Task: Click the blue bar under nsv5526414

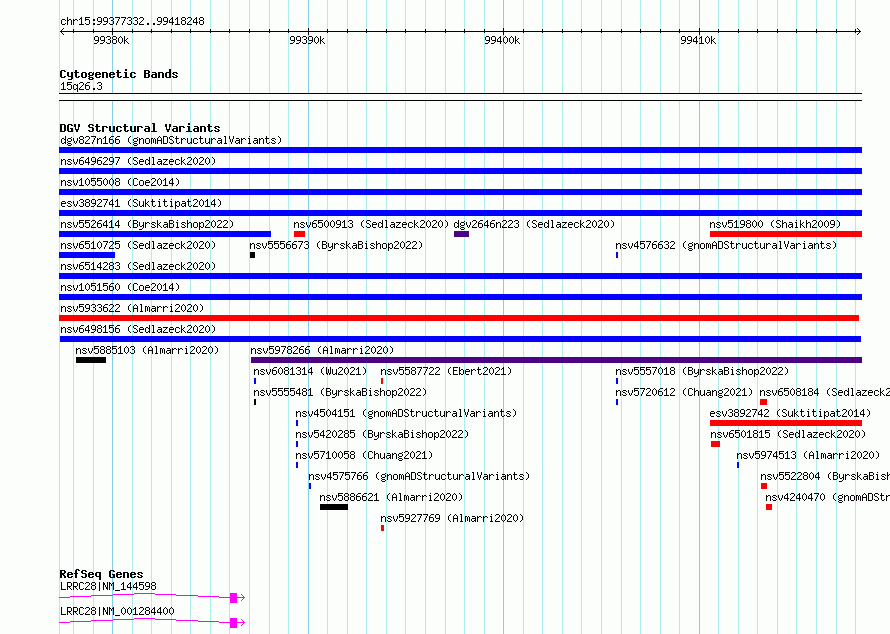Action: [x=165, y=234]
